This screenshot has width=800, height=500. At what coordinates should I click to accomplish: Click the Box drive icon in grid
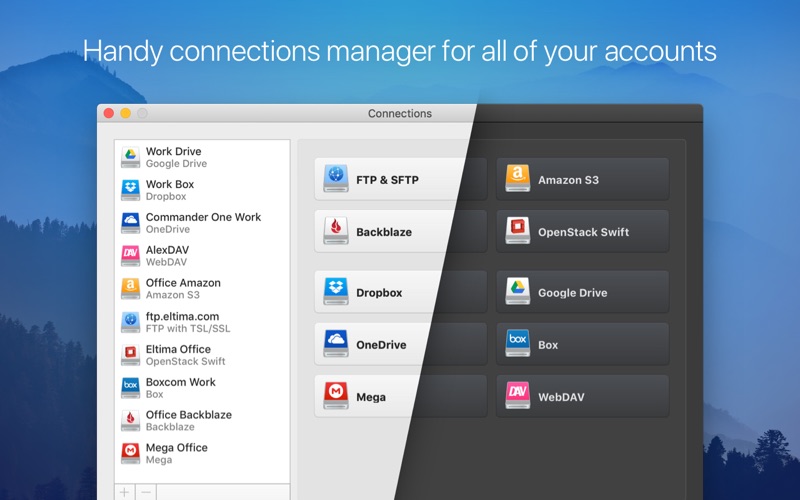coord(517,343)
